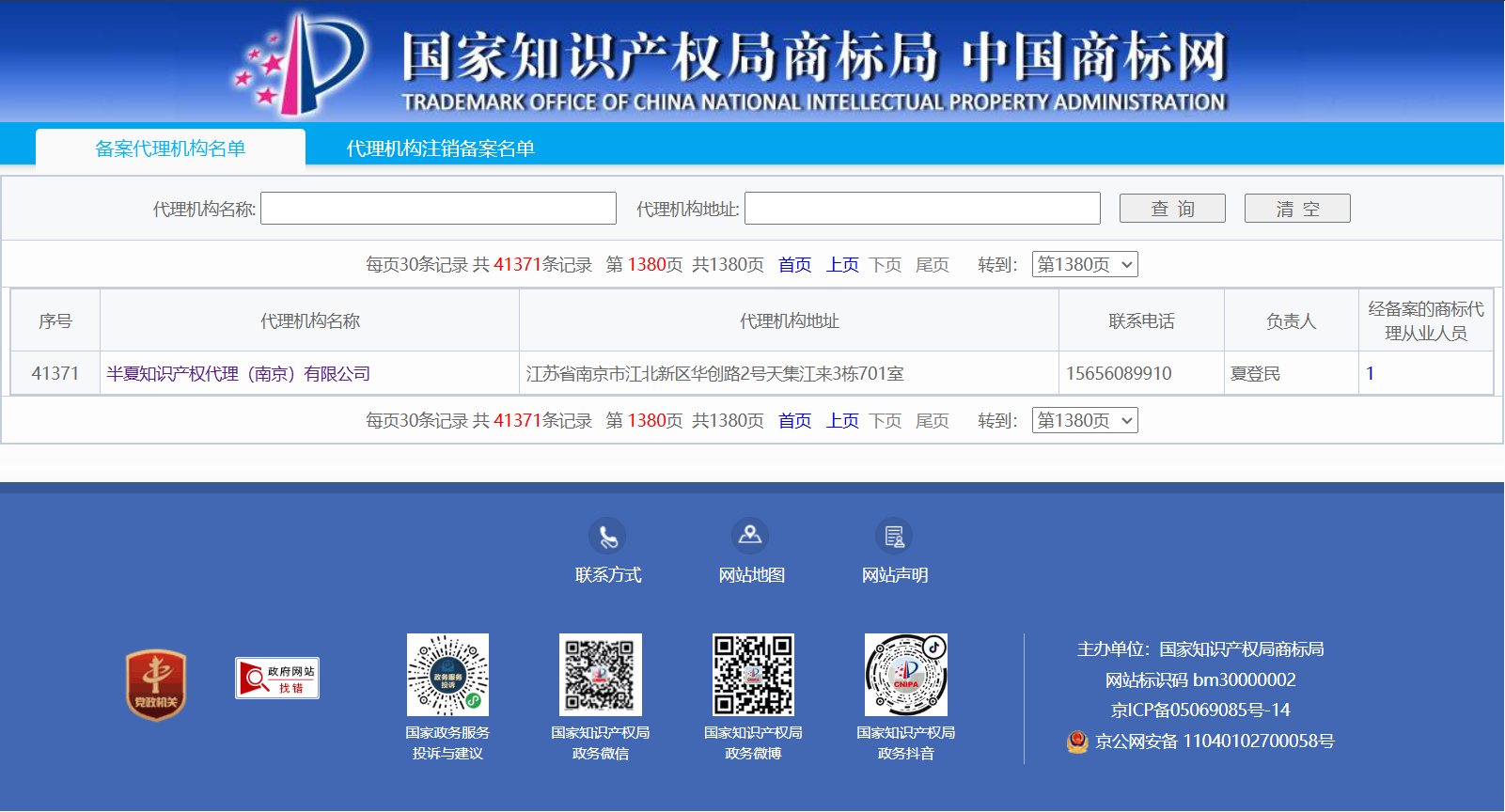
Task: Open the 联系方式 phone icon
Action: click(607, 537)
